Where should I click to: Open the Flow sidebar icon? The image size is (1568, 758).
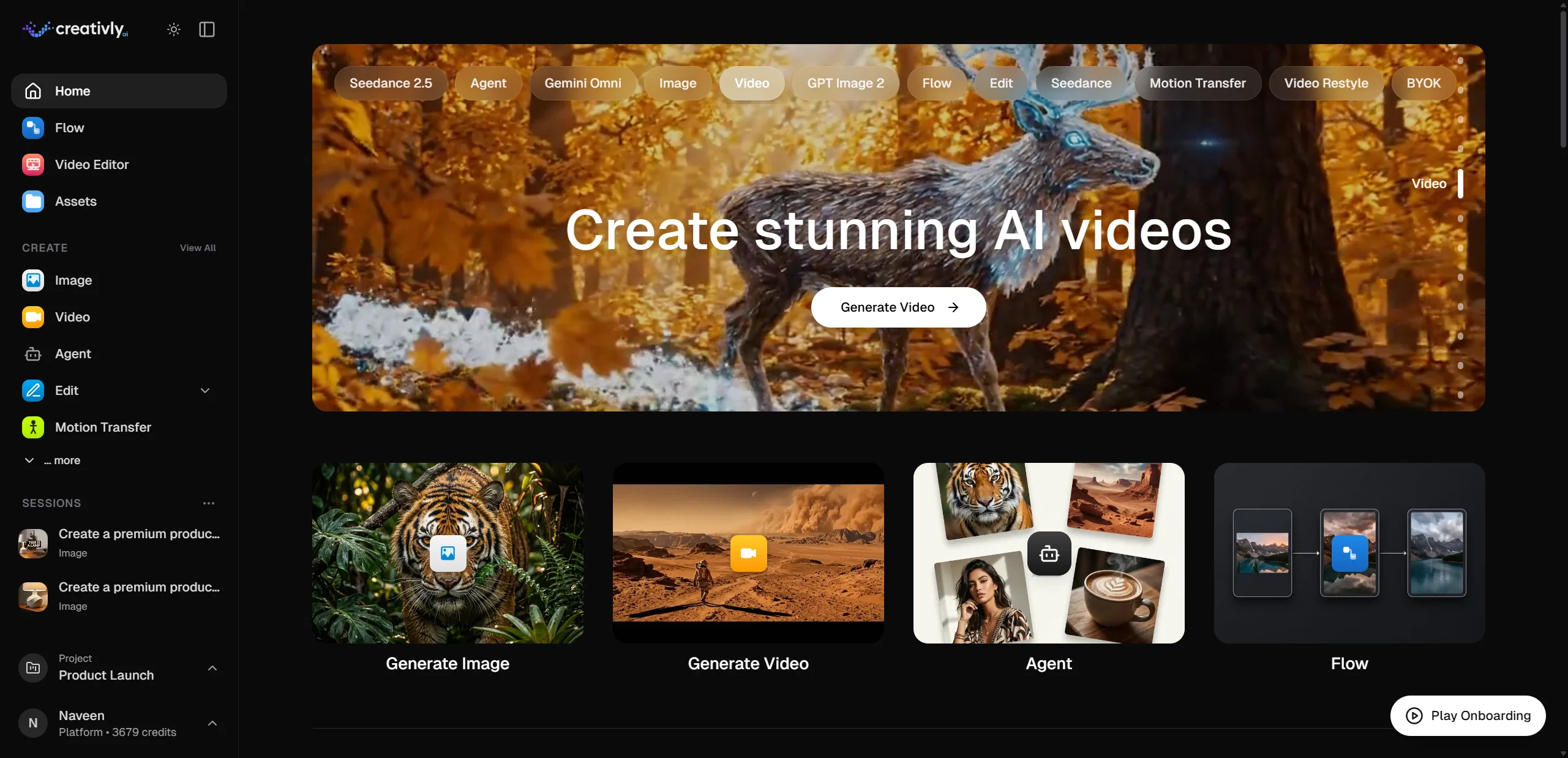pos(33,127)
